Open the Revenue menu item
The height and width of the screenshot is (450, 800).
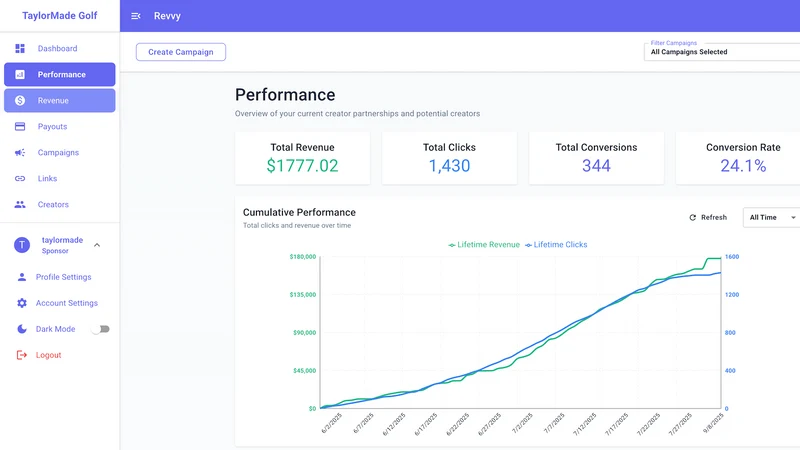click(60, 101)
